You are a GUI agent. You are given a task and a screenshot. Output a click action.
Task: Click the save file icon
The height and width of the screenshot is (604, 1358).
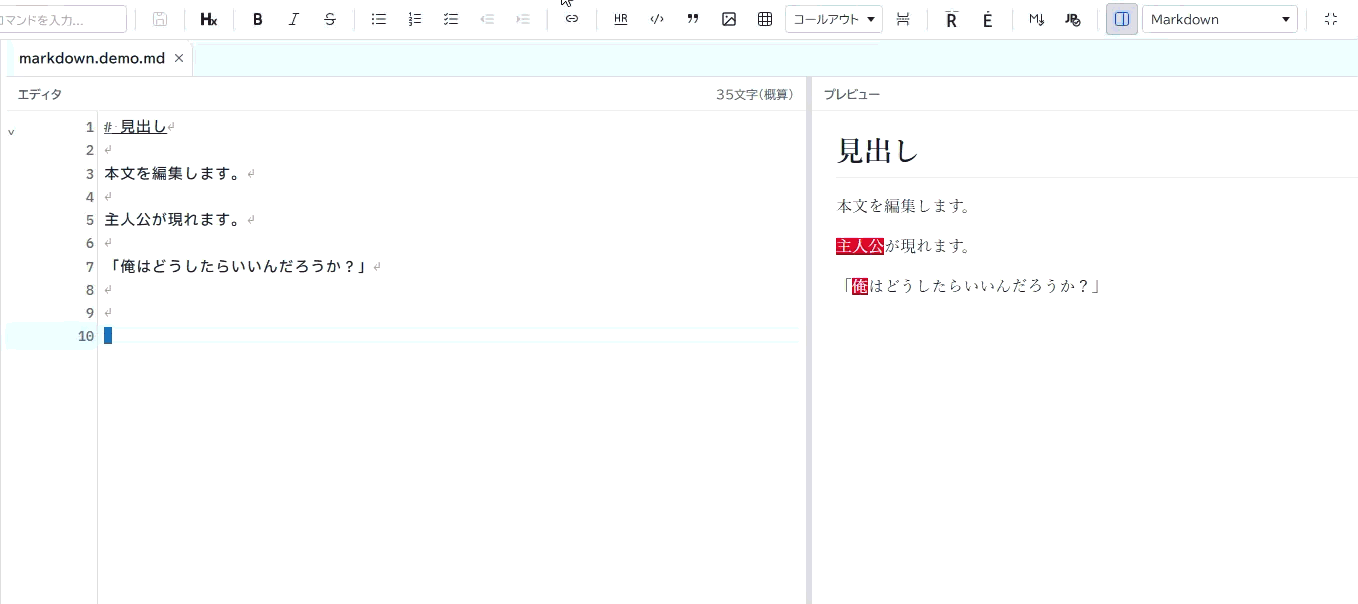(x=160, y=19)
